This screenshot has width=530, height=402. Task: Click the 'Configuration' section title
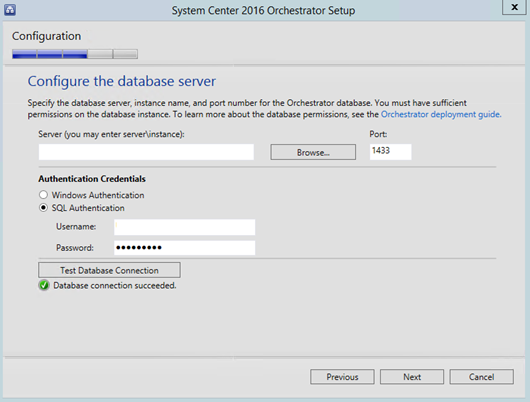[x=47, y=36]
